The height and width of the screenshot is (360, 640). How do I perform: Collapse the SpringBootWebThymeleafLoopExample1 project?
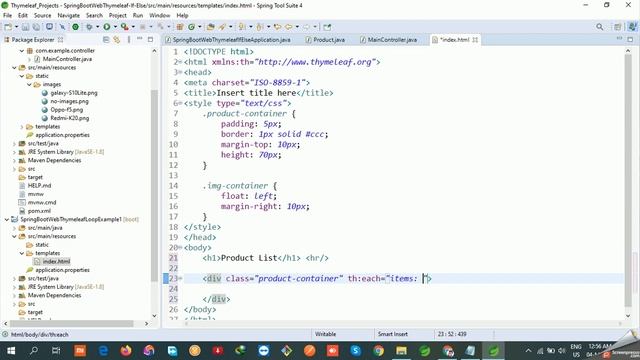point(7,219)
